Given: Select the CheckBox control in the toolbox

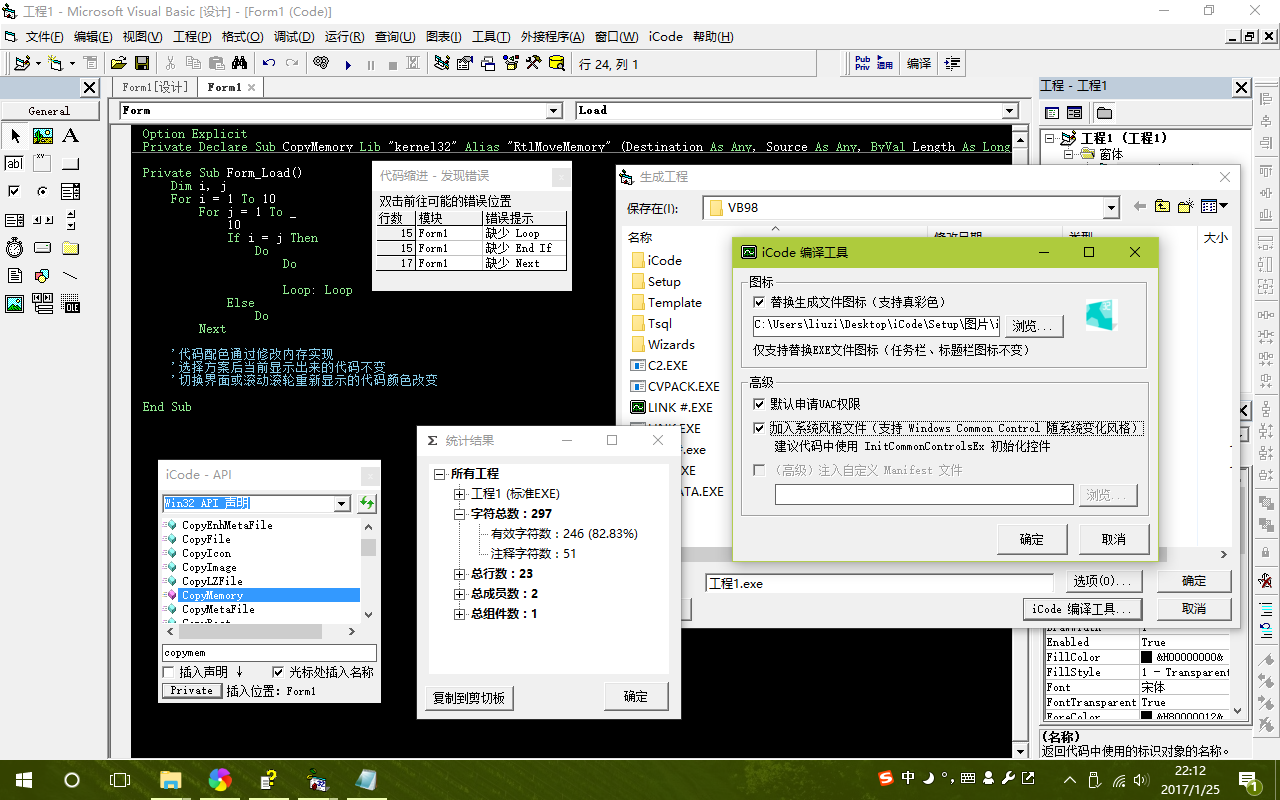Looking at the screenshot, I should tap(14, 191).
